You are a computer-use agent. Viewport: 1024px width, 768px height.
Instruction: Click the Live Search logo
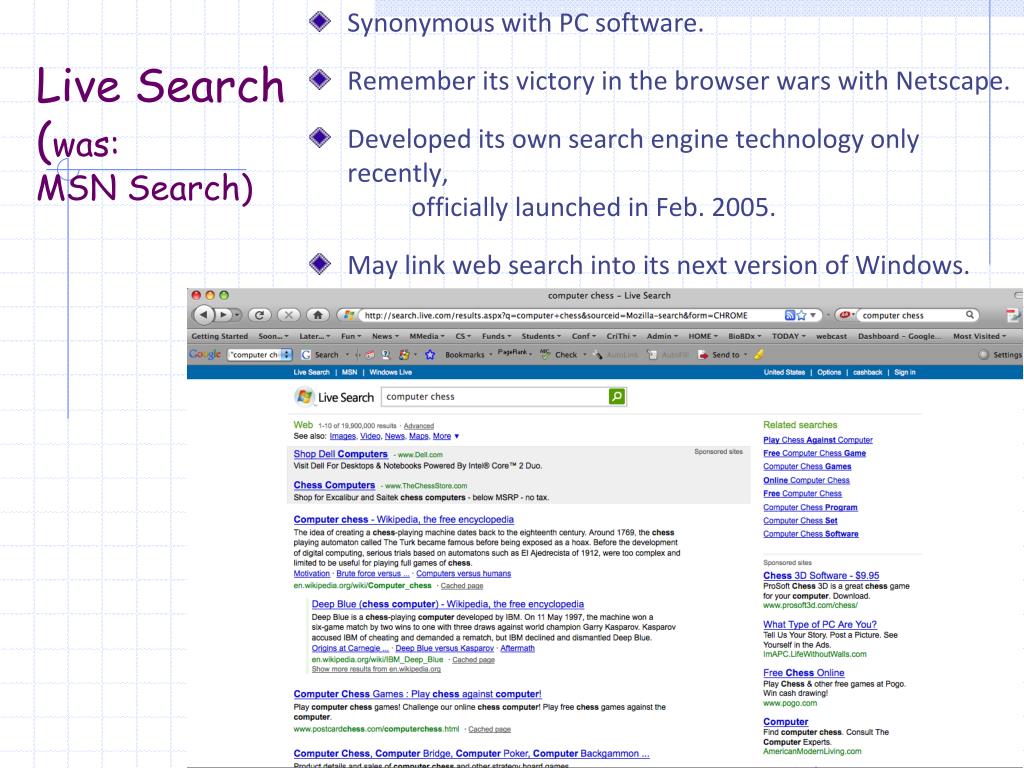tap(334, 396)
